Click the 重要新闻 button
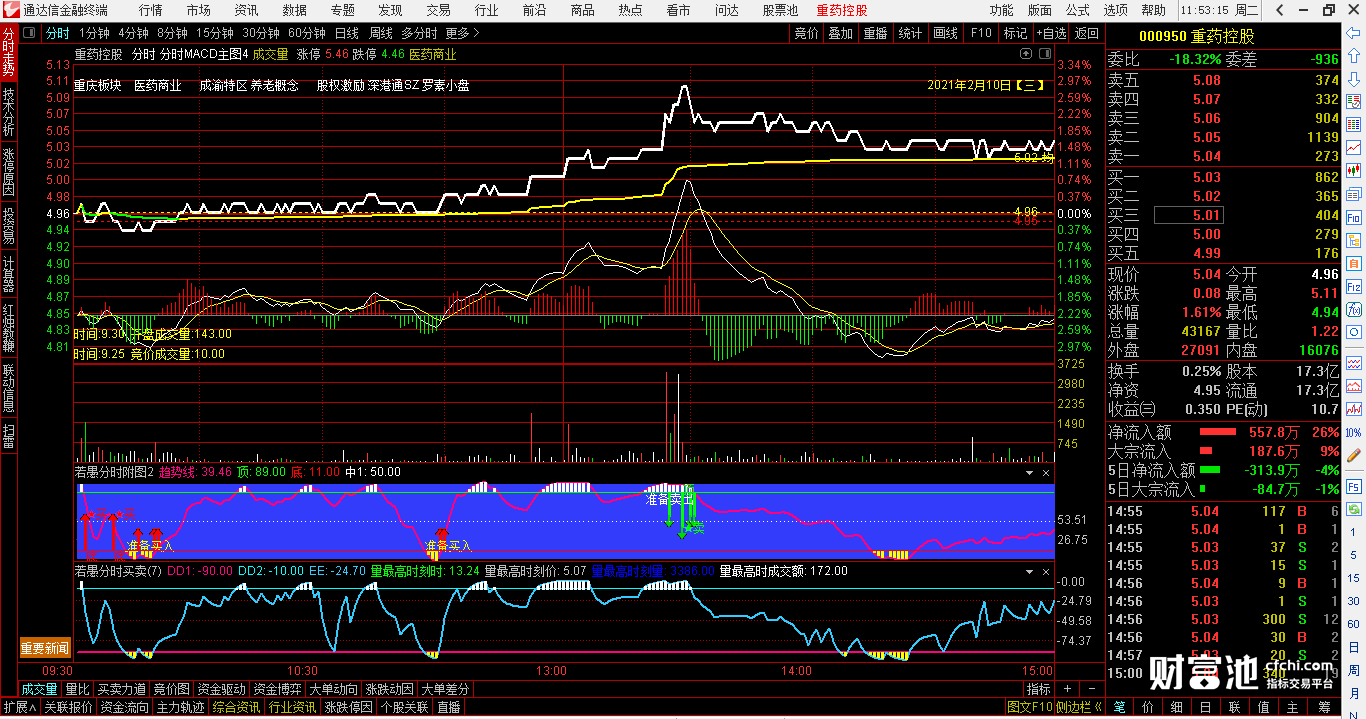1366x719 pixels. [x=46, y=649]
